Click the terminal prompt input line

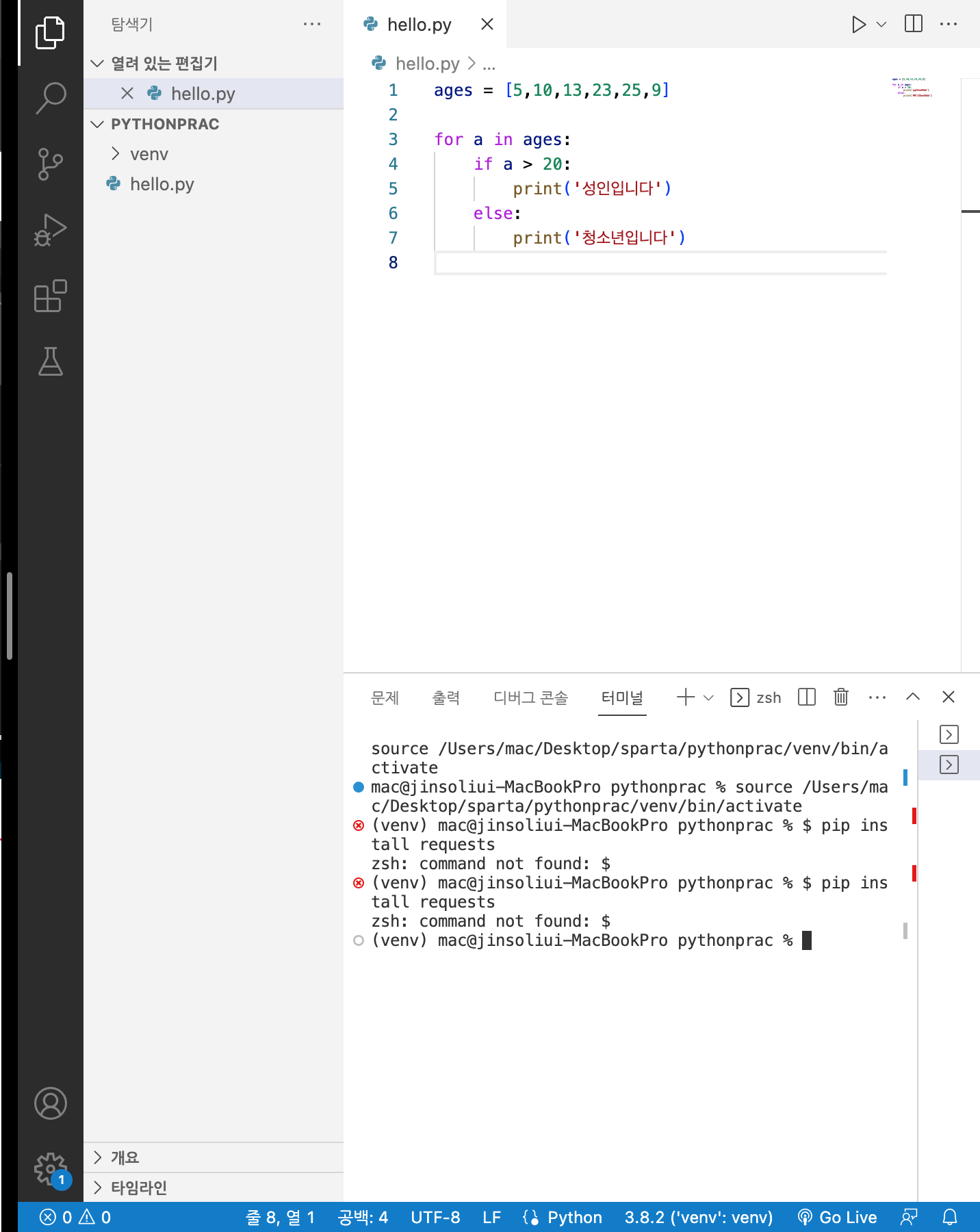pyautogui.click(x=592, y=940)
